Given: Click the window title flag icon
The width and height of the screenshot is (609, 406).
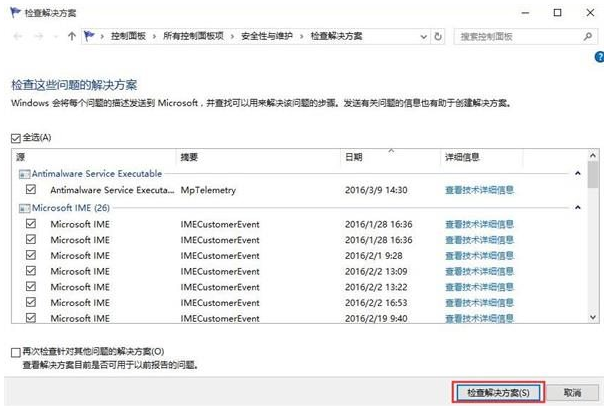Looking at the screenshot, I should pyautogui.click(x=15, y=12).
